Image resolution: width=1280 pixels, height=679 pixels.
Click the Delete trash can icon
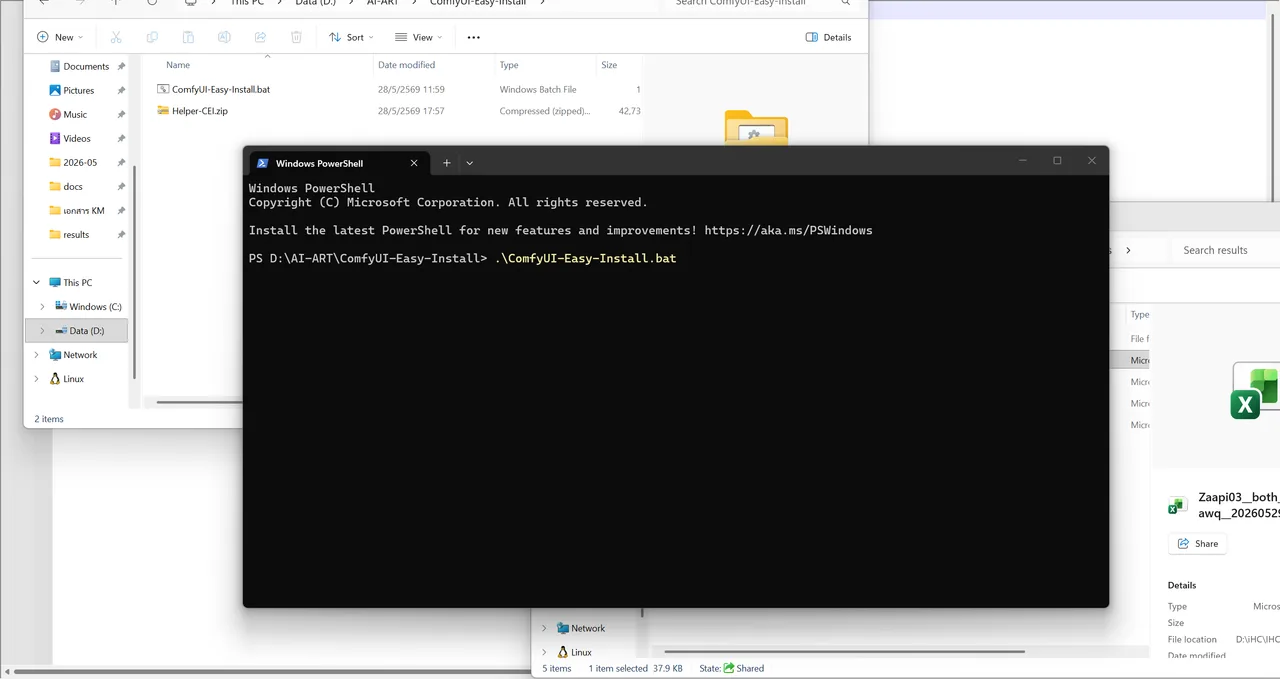tap(296, 37)
